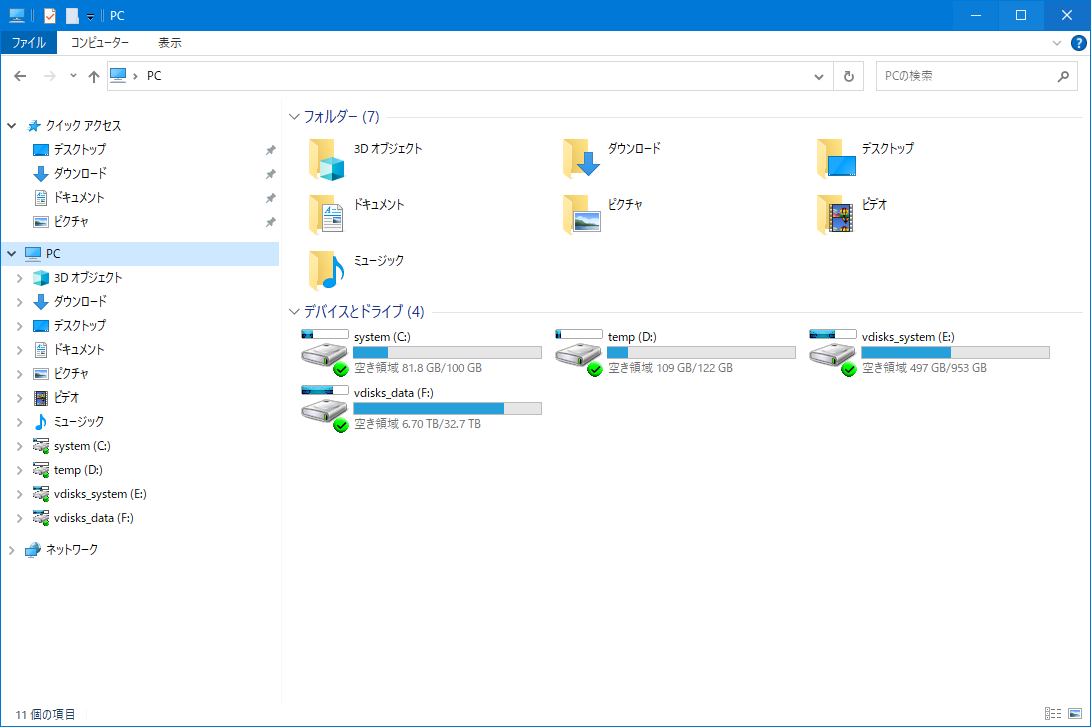Screen dimensions: 1091x727
Task: Select the vdisks_data (F:) drive icon
Action: [325, 408]
